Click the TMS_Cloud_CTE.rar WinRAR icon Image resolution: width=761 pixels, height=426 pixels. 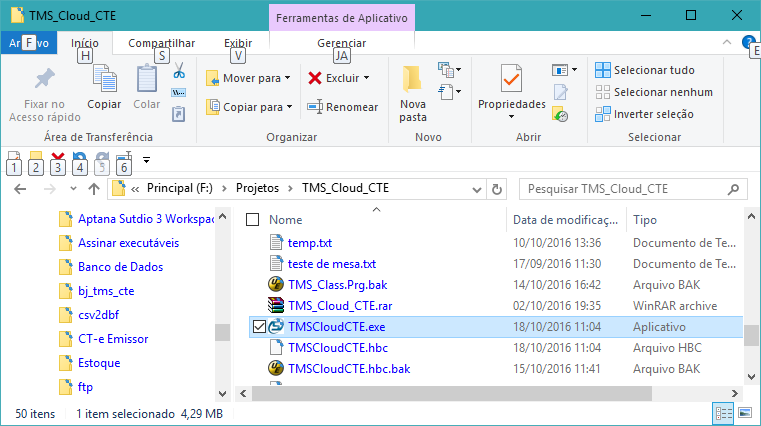click(276, 306)
